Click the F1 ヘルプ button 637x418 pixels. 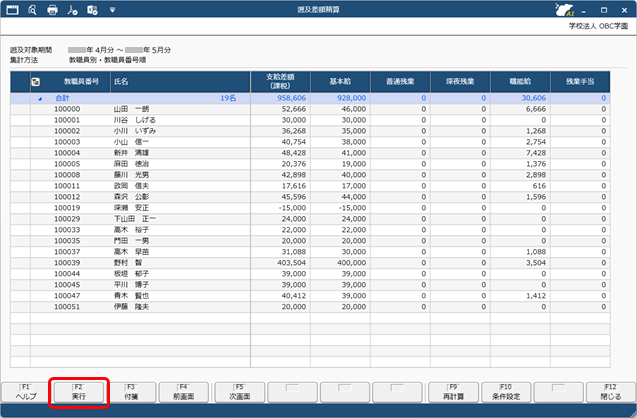click(x=26, y=392)
